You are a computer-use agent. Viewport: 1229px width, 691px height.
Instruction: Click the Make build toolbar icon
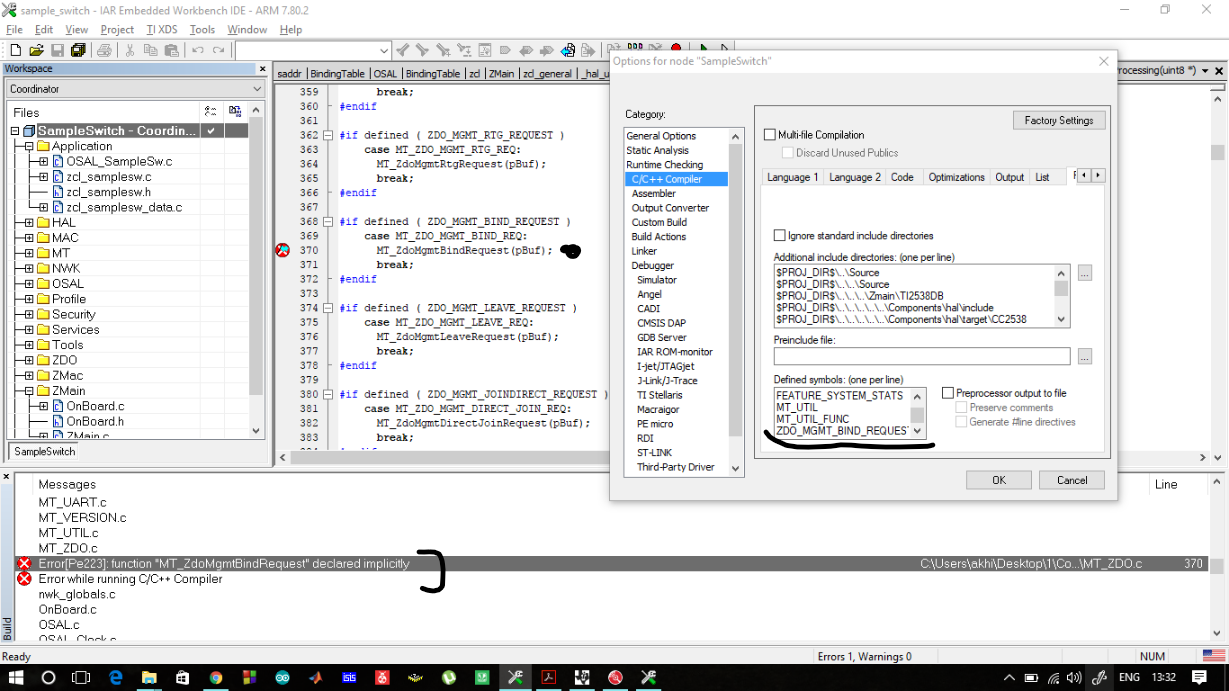coord(636,47)
